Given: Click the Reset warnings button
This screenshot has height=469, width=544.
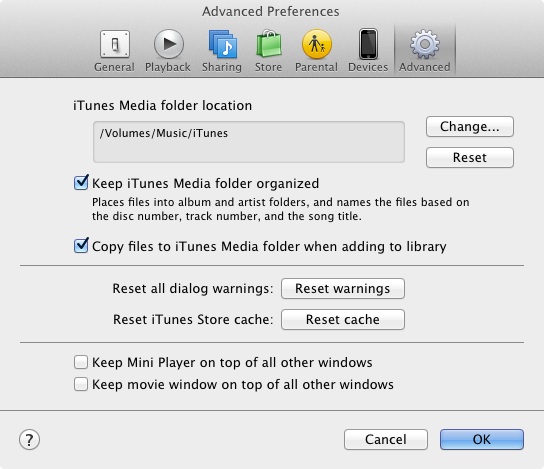Looking at the screenshot, I should 343,288.
